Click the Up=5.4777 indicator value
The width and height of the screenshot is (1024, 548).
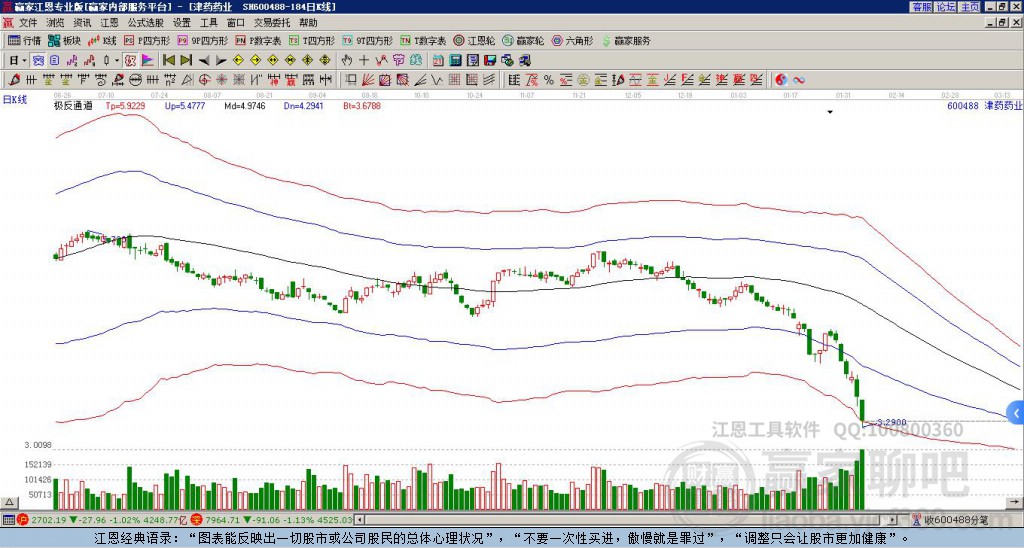185,105
